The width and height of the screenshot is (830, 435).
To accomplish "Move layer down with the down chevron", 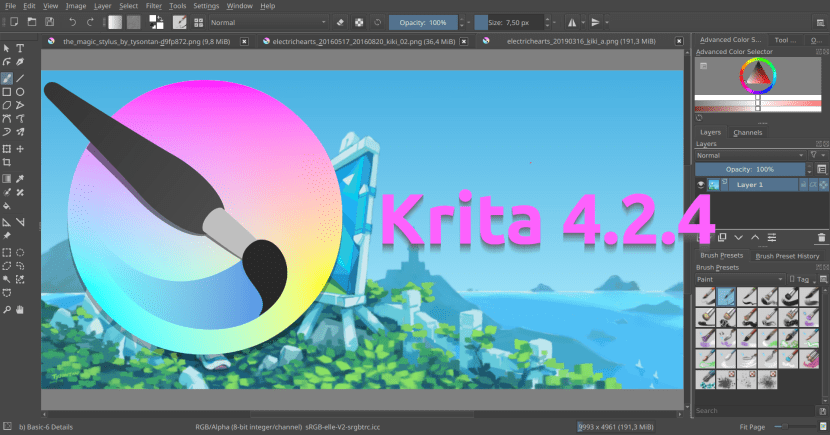I will (738, 238).
